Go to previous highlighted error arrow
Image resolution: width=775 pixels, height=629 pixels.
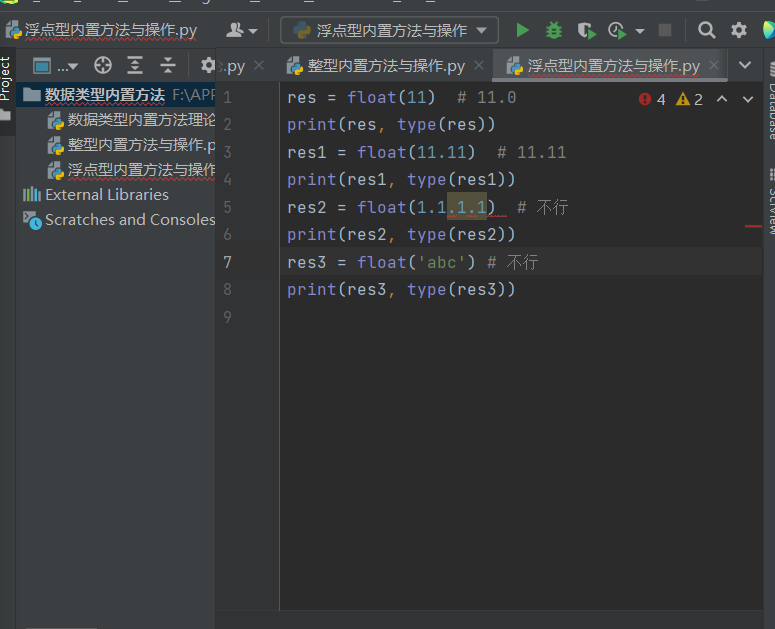(x=722, y=99)
